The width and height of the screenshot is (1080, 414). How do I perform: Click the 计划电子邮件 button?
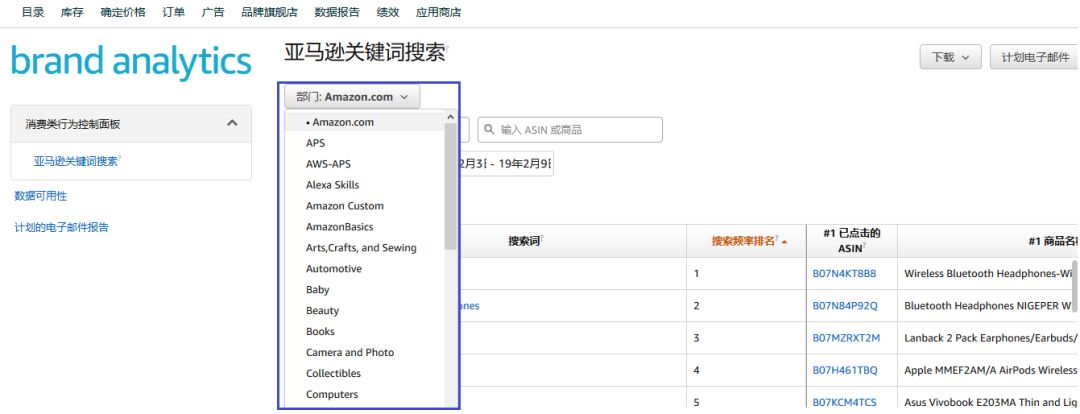point(1034,57)
